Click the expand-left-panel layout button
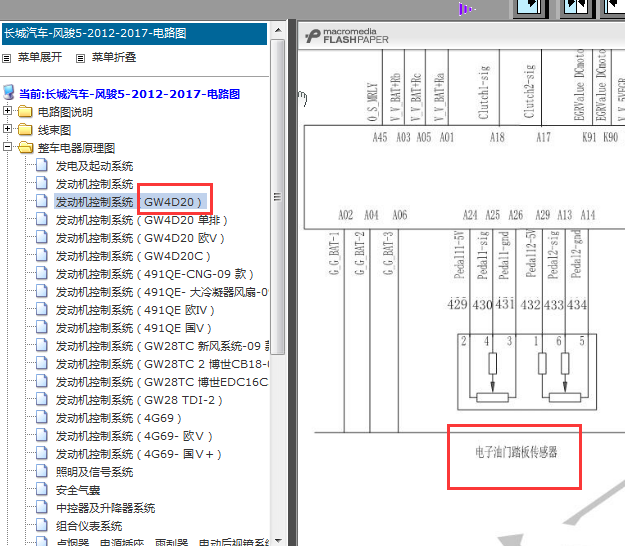This screenshot has height=546, width=625. click(532, 7)
